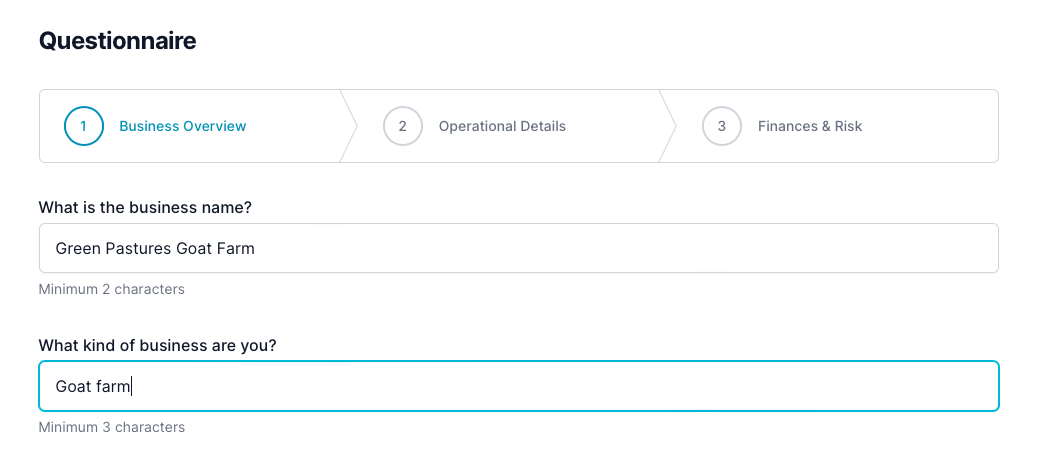Click the arrow divider after Operational Details
Viewport: 1037px width, 466px height.
[x=668, y=126]
